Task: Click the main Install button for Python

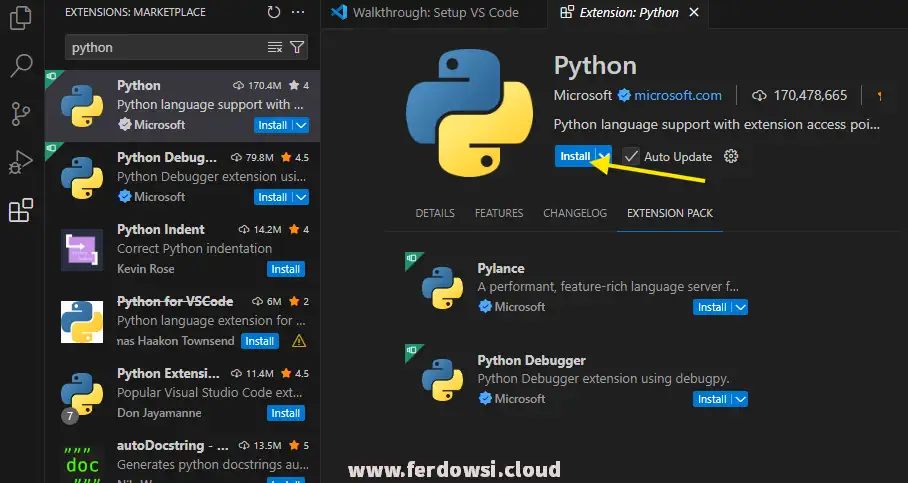Action: [575, 156]
